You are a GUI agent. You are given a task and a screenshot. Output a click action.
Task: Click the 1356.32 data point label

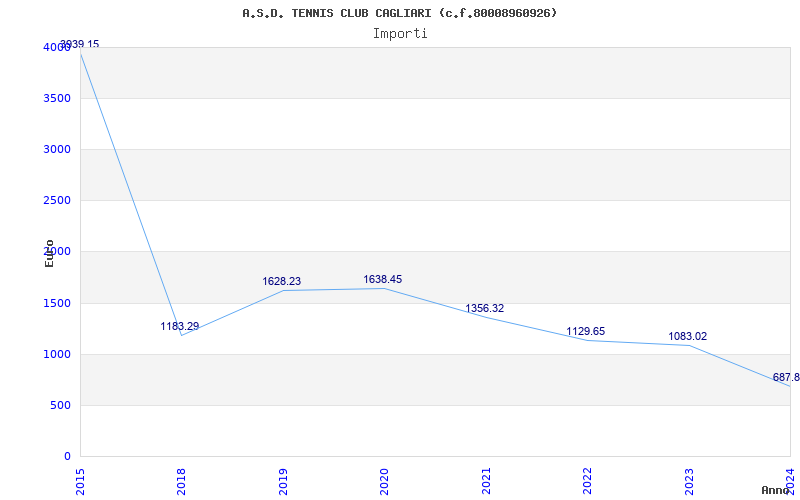pyautogui.click(x=485, y=309)
